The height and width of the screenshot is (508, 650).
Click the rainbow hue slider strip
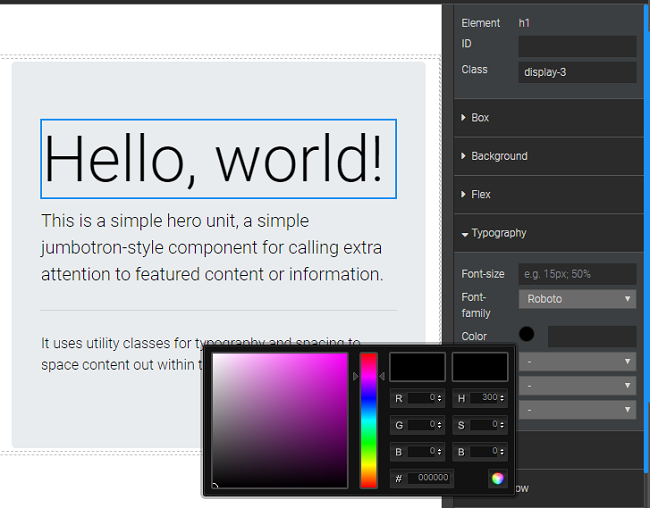(x=369, y=420)
